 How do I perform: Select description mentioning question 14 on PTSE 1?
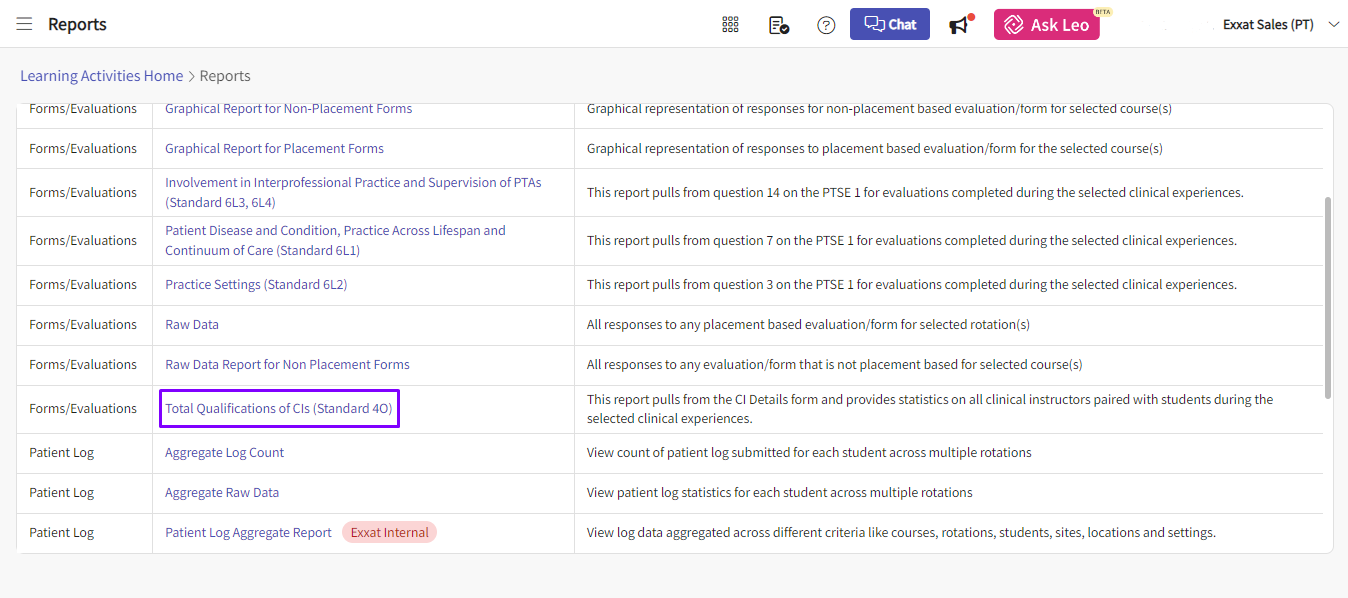915,192
